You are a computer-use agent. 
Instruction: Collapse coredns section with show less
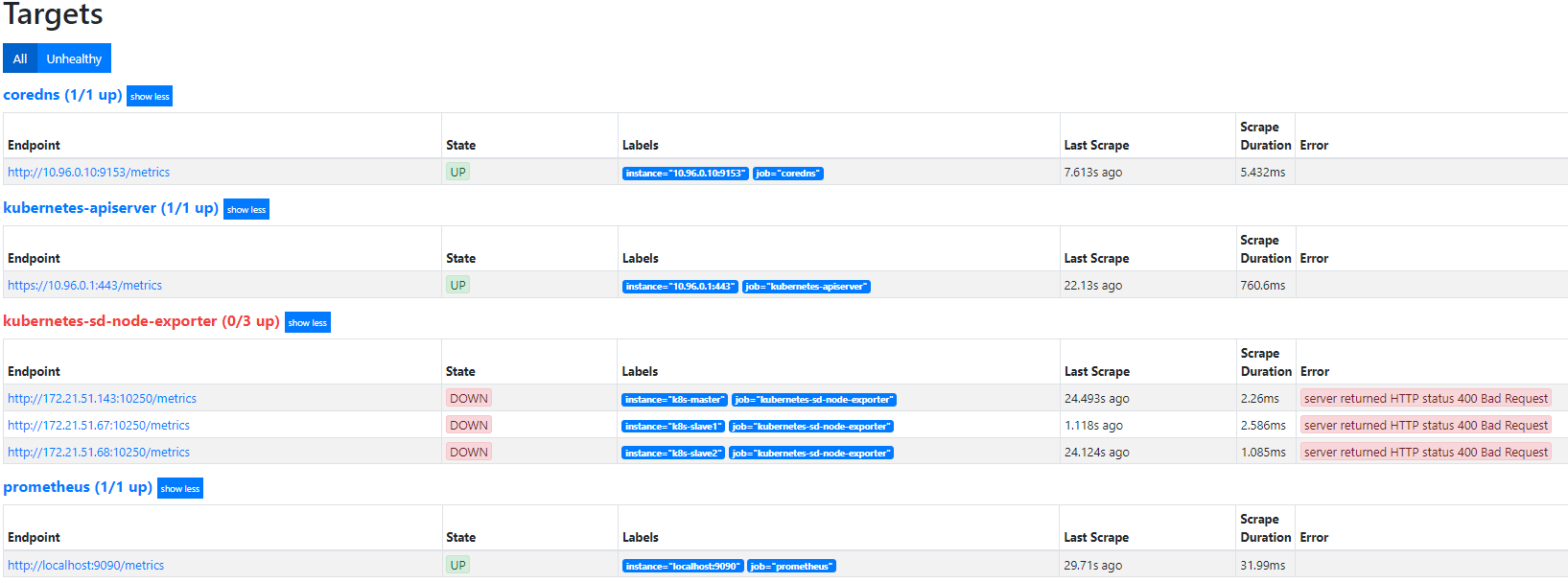coord(150,96)
